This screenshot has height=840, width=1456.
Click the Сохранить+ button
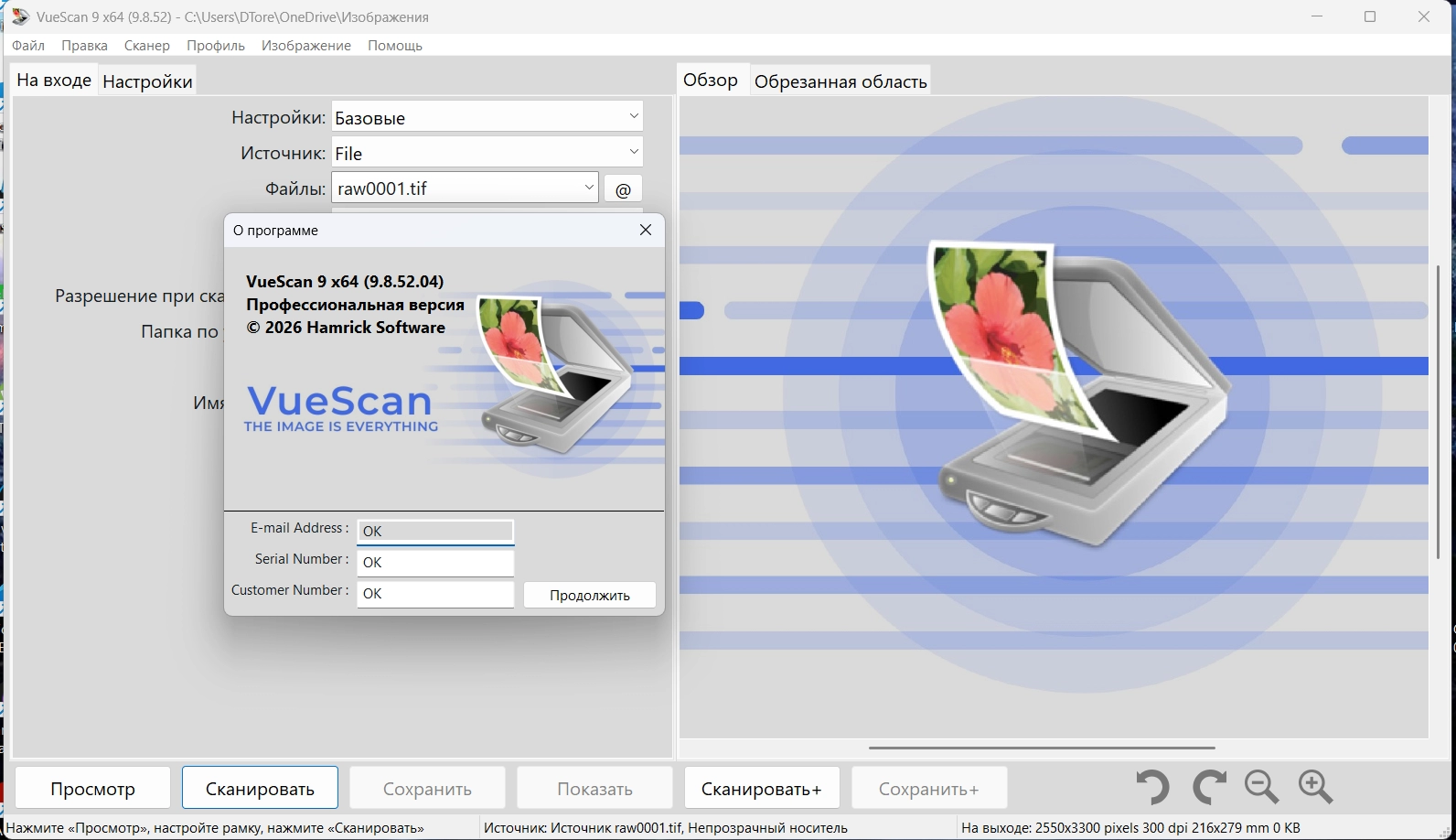coord(929,788)
